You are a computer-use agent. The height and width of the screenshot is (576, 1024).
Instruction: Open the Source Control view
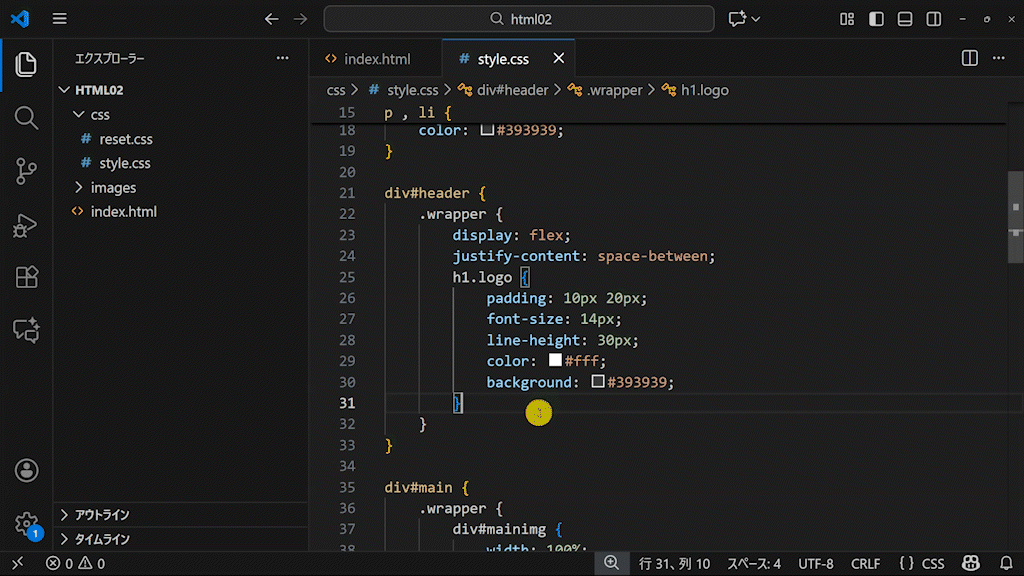(26, 171)
